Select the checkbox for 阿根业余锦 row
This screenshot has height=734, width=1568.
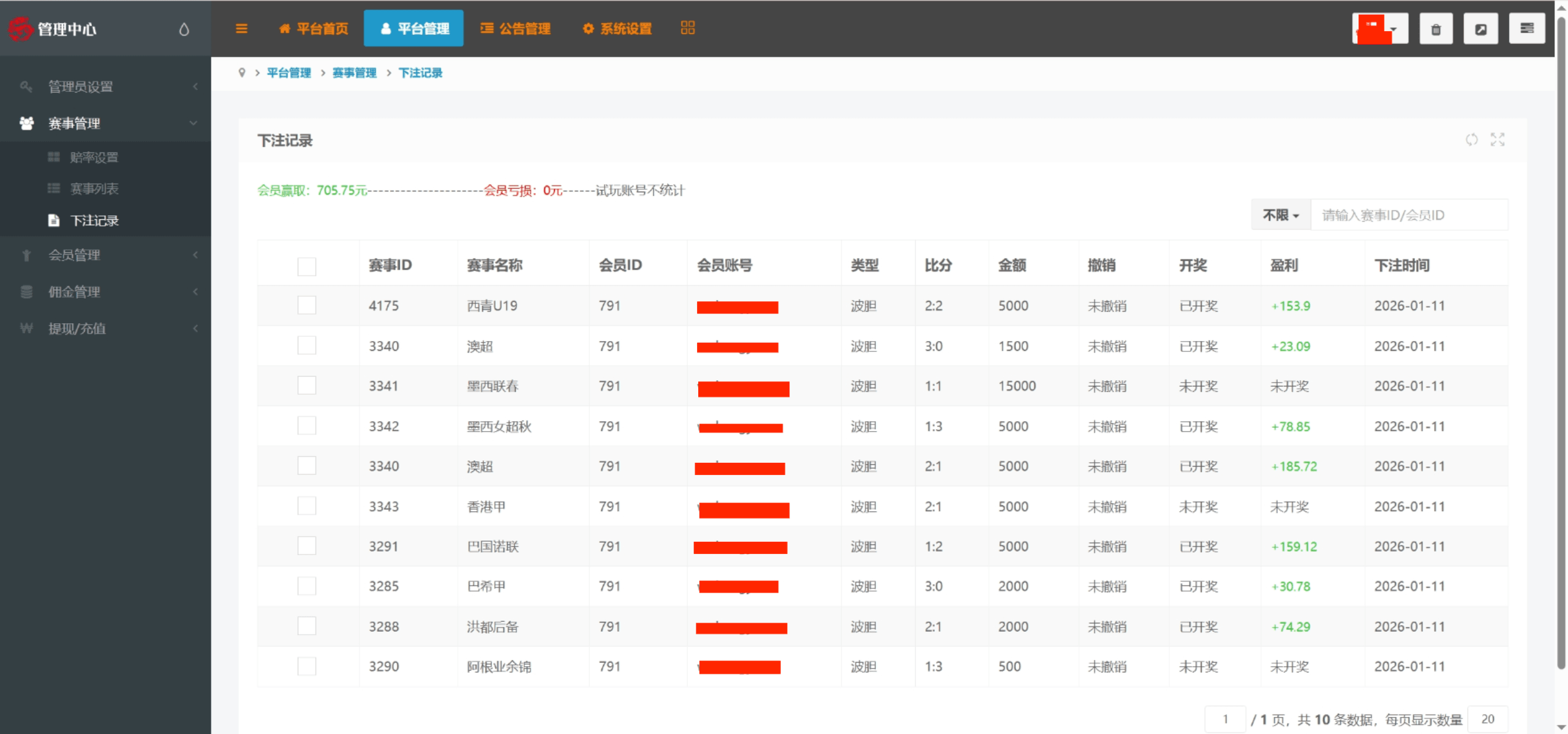tap(307, 666)
